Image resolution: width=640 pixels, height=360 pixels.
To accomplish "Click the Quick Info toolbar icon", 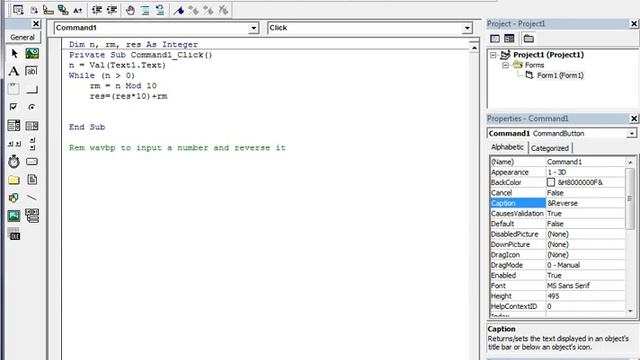I will tap(48, 10).
